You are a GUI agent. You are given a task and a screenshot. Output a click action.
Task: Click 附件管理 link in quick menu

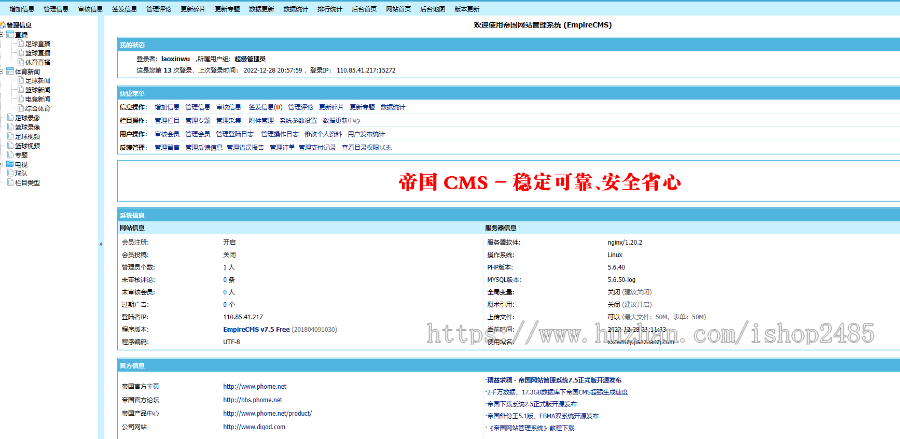click(261, 121)
